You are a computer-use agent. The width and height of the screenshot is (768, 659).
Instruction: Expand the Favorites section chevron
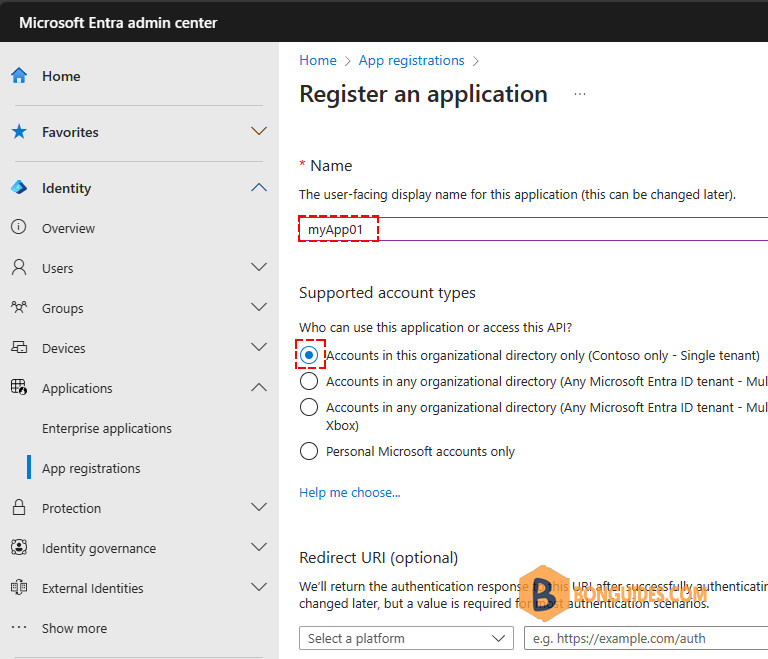(x=259, y=131)
